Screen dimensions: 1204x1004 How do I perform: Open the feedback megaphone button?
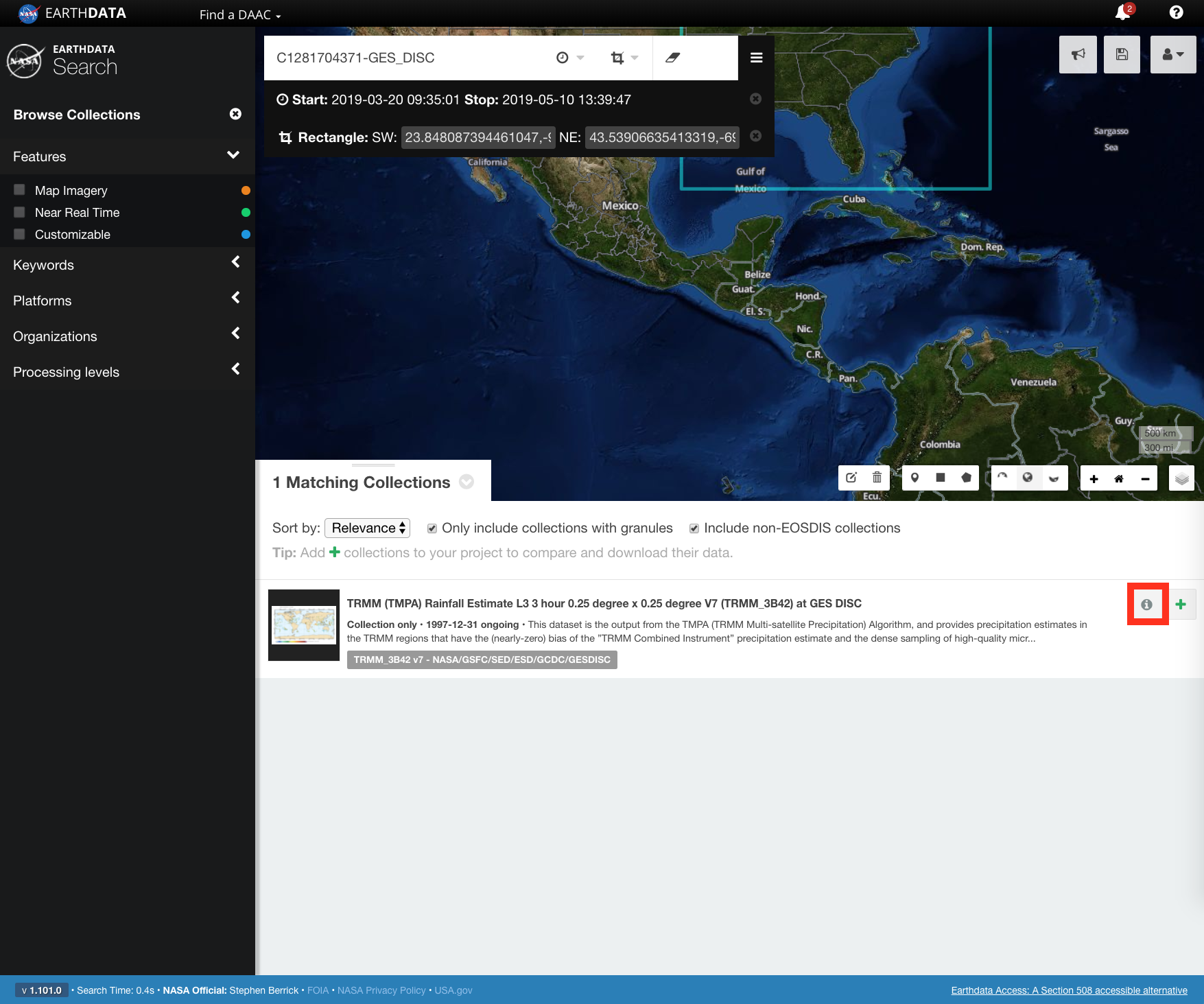pyautogui.click(x=1078, y=54)
